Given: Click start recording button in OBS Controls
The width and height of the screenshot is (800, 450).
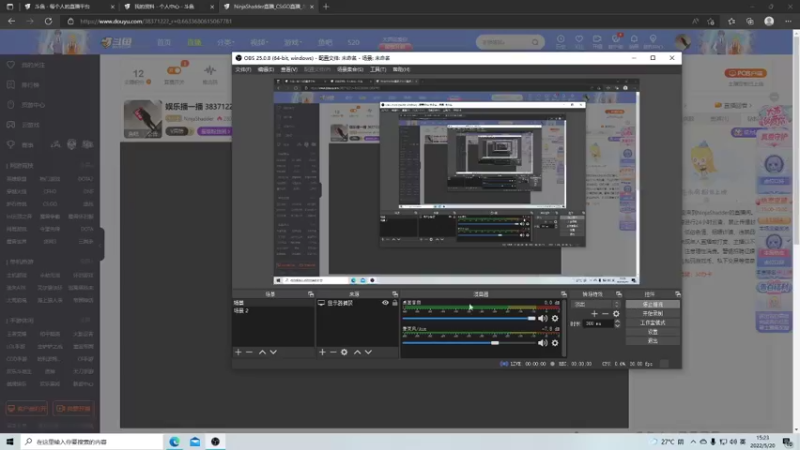Looking at the screenshot, I should click(x=653, y=314).
